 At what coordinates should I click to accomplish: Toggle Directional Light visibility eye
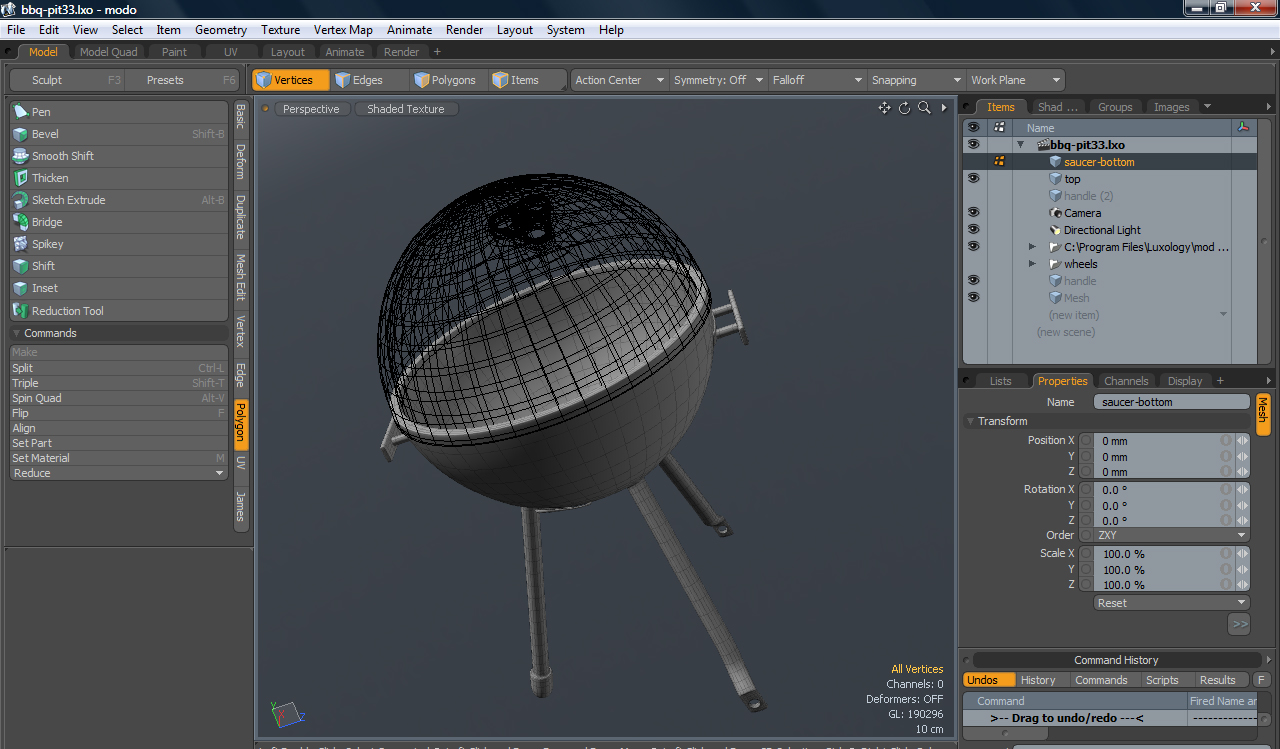[x=973, y=229]
